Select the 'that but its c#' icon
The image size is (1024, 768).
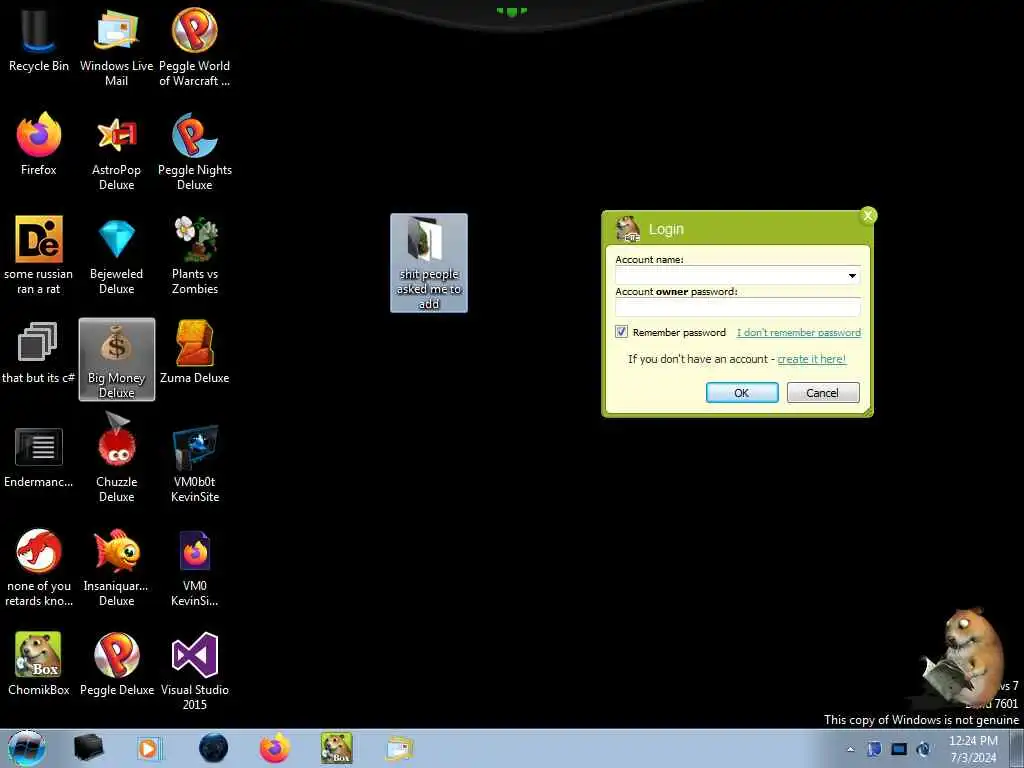(x=39, y=353)
